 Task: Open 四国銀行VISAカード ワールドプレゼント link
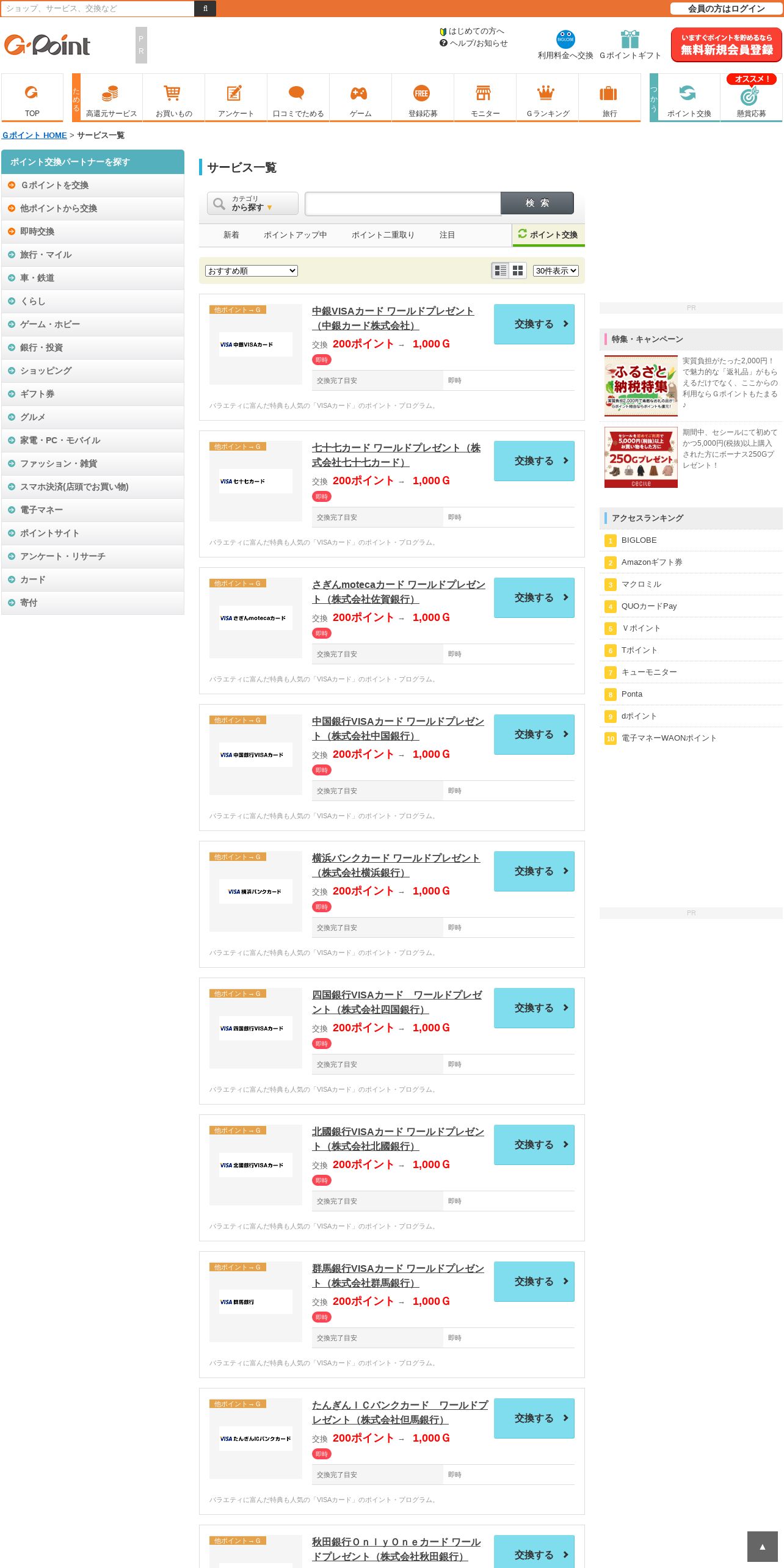397,1002
